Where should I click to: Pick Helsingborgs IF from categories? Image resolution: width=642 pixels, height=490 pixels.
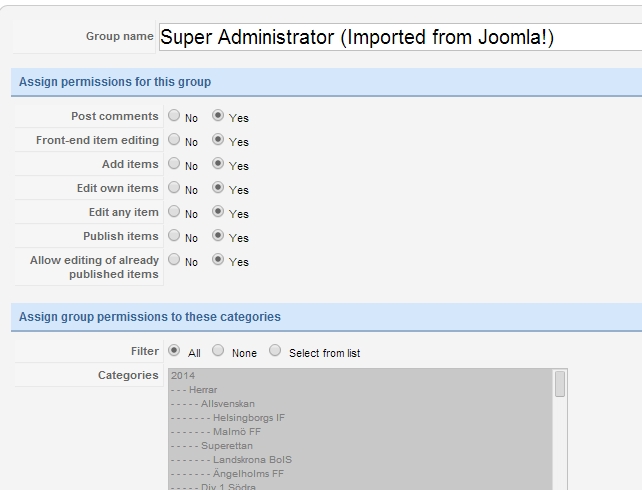click(x=361, y=418)
